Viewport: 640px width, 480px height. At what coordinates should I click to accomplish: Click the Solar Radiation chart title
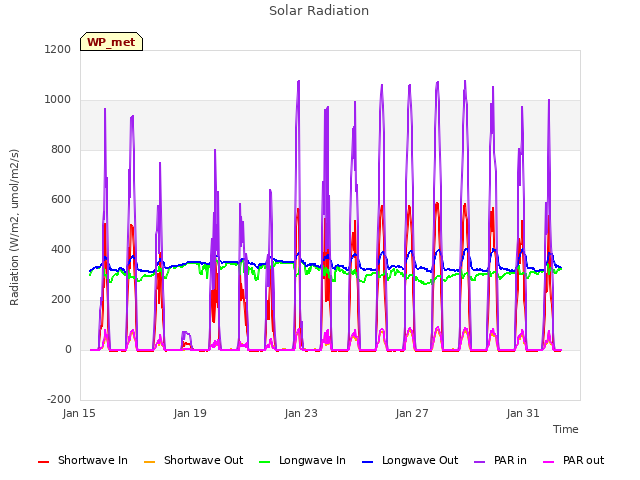pos(319,11)
